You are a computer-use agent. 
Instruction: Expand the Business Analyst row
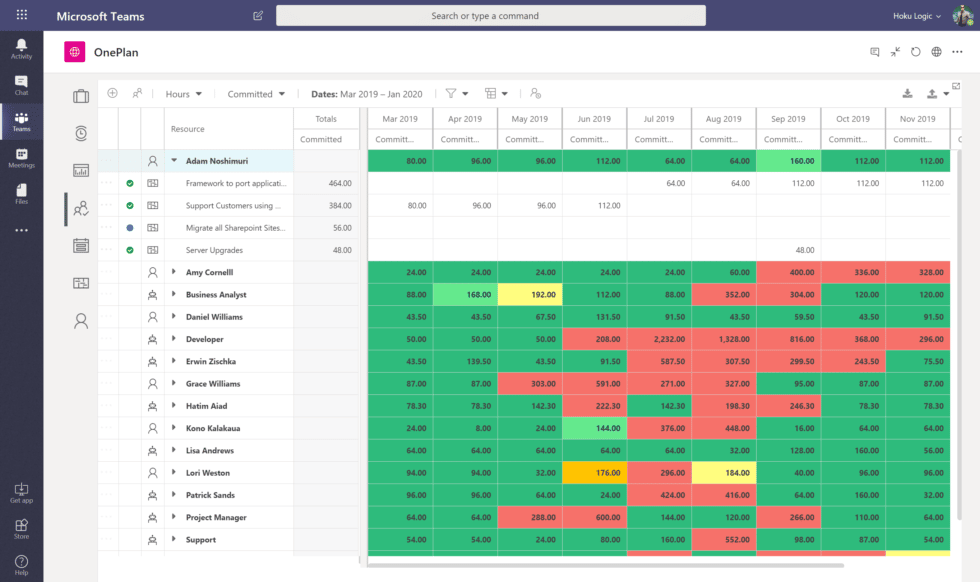pos(174,295)
